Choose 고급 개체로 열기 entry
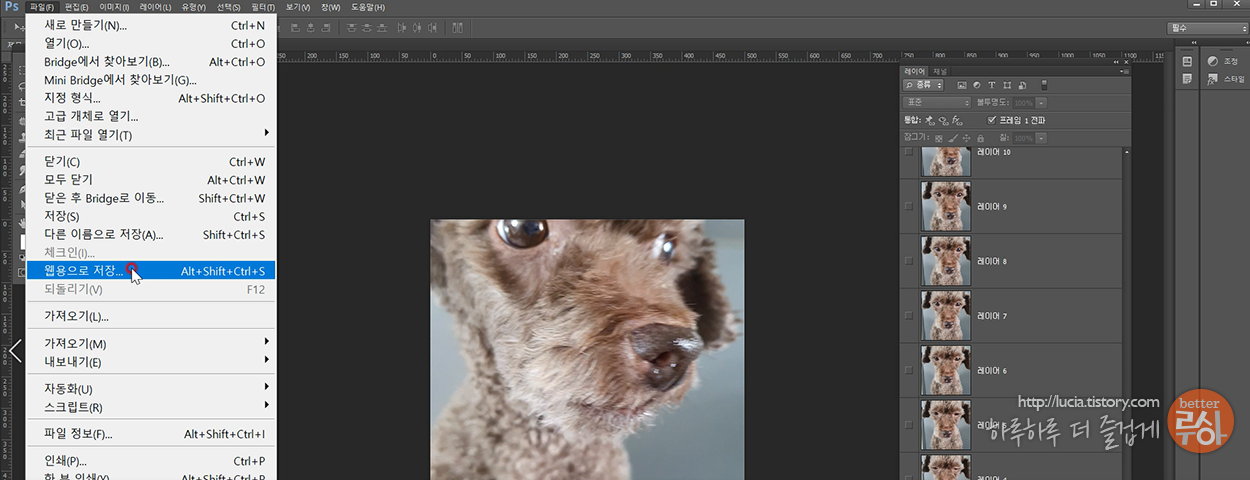The height and width of the screenshot is (480, 1250). (150, 116)
